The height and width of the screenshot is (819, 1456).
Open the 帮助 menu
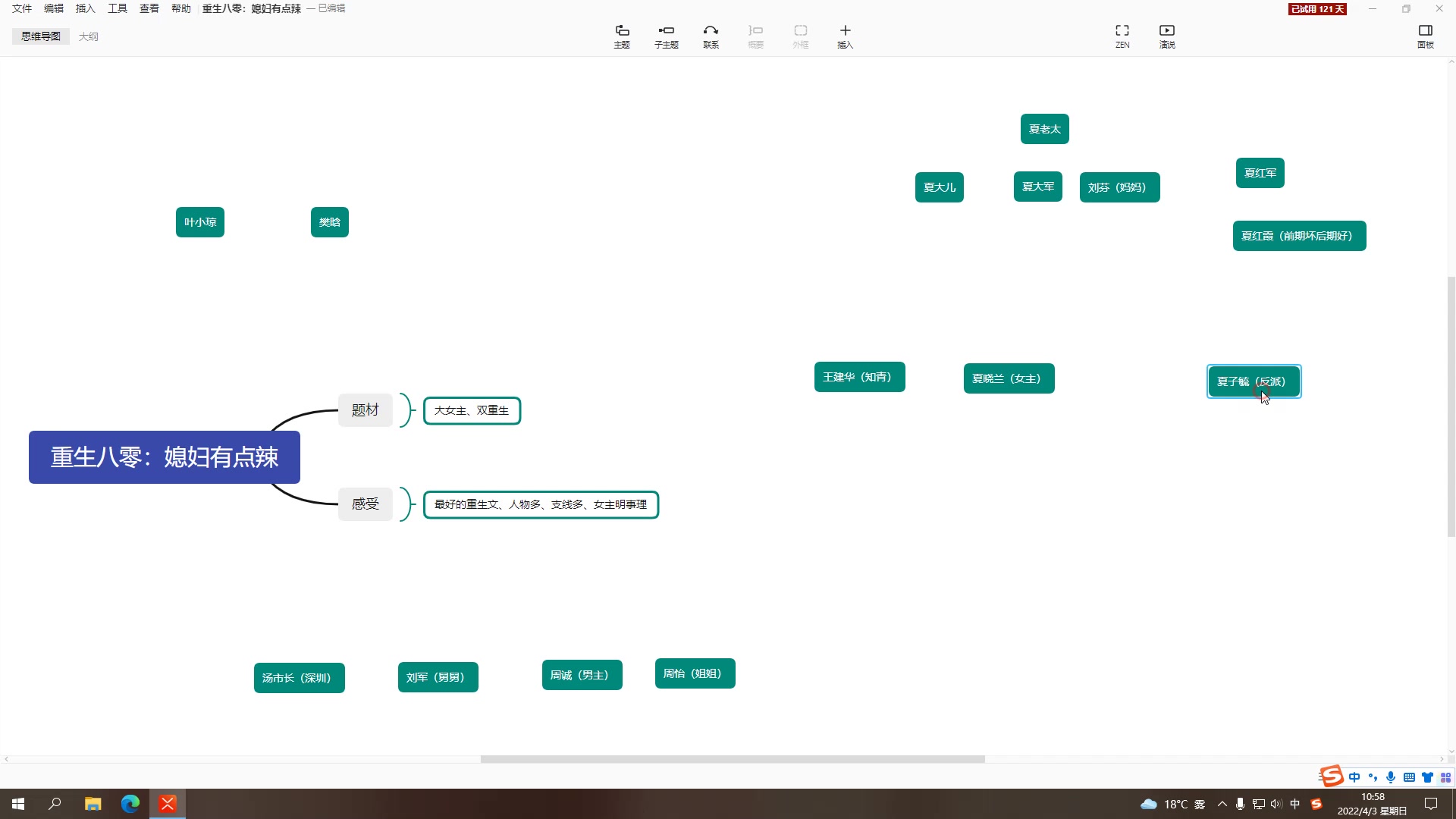[181, 8]
